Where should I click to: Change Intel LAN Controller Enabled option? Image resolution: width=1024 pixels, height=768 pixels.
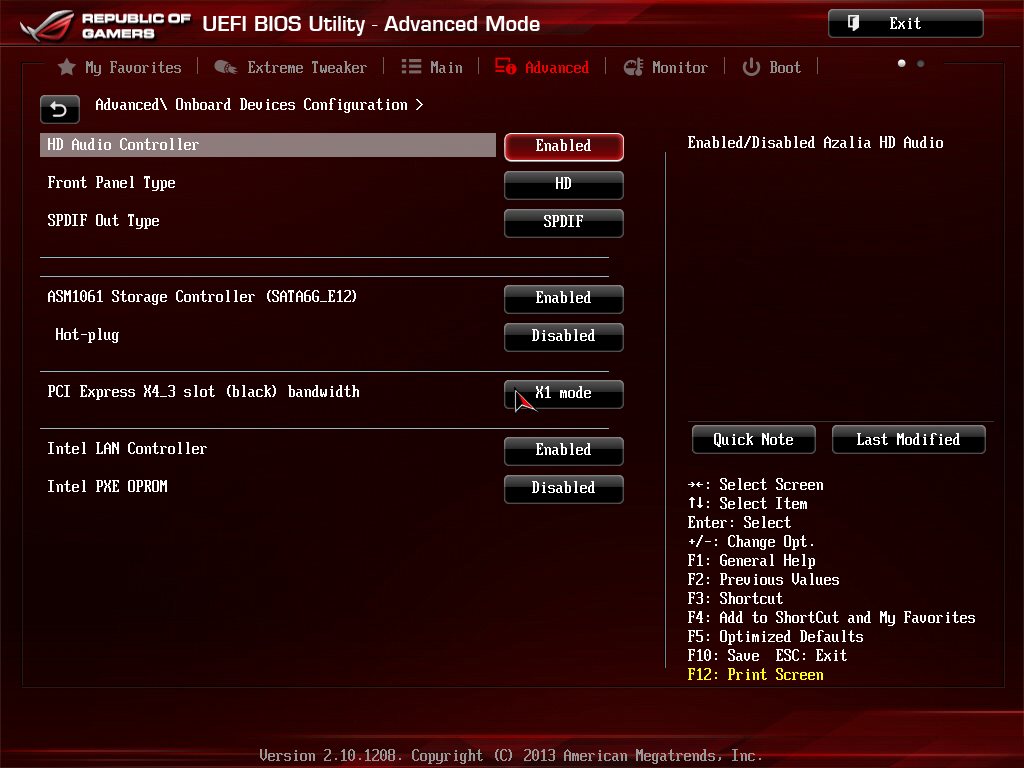[564, 451]
